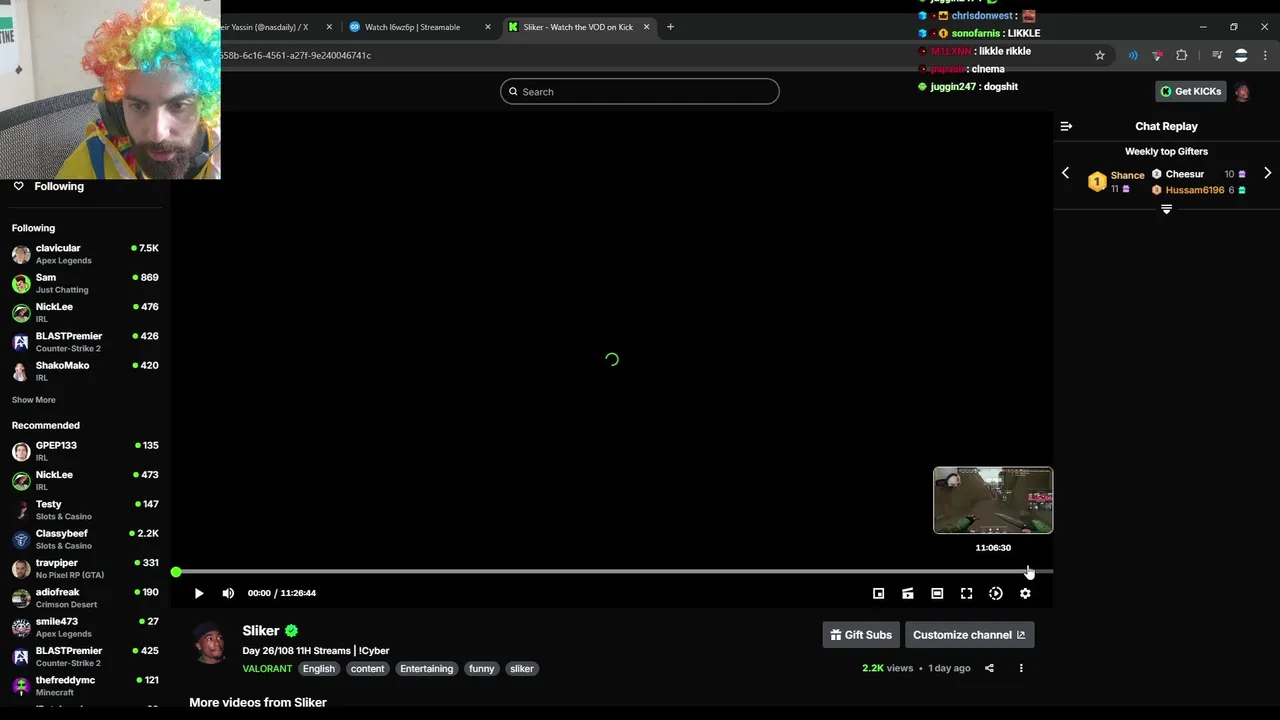
Task: Click the browser address bar URL
Action: (x=296, y=55)
